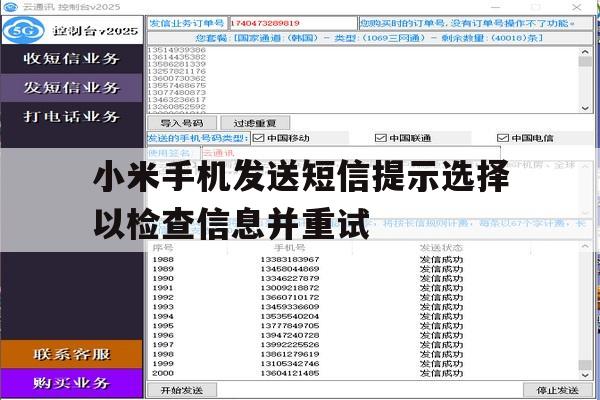
Task: Open 联系客服 contact support
Action: pyautogui.click(x=72, y=354)
